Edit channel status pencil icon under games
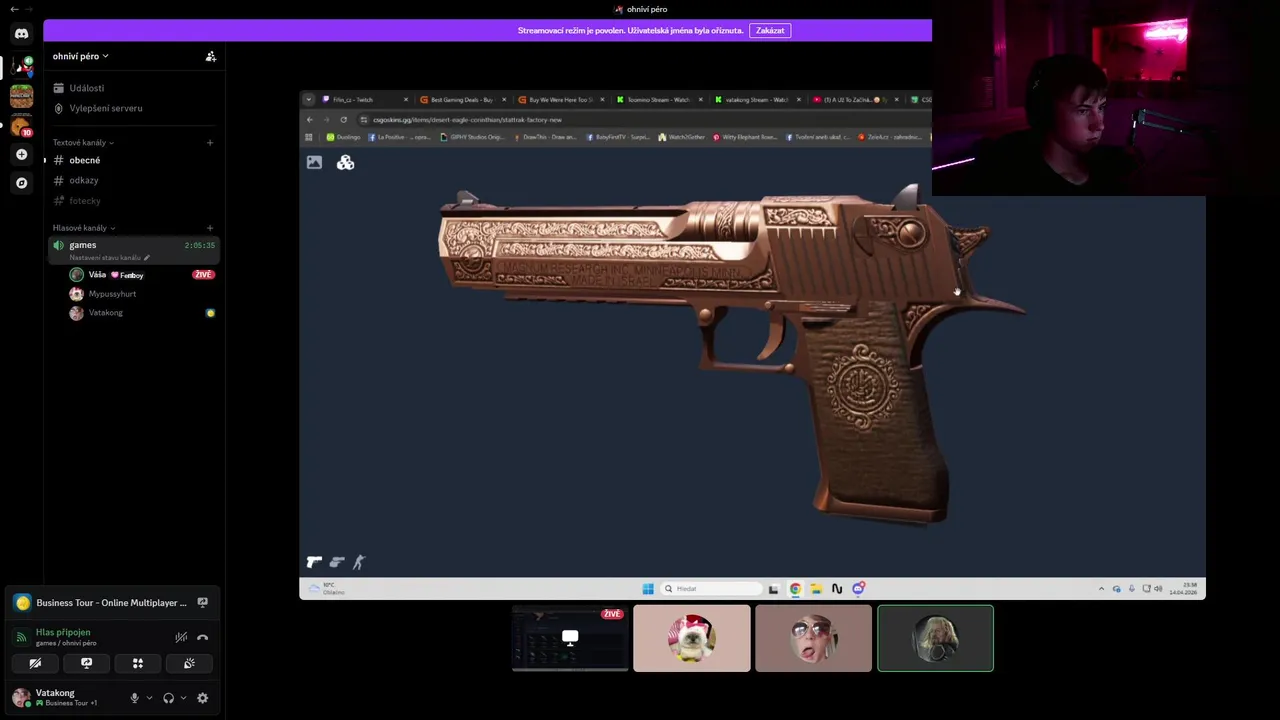1280x720 pixels. tap(147, 258)
